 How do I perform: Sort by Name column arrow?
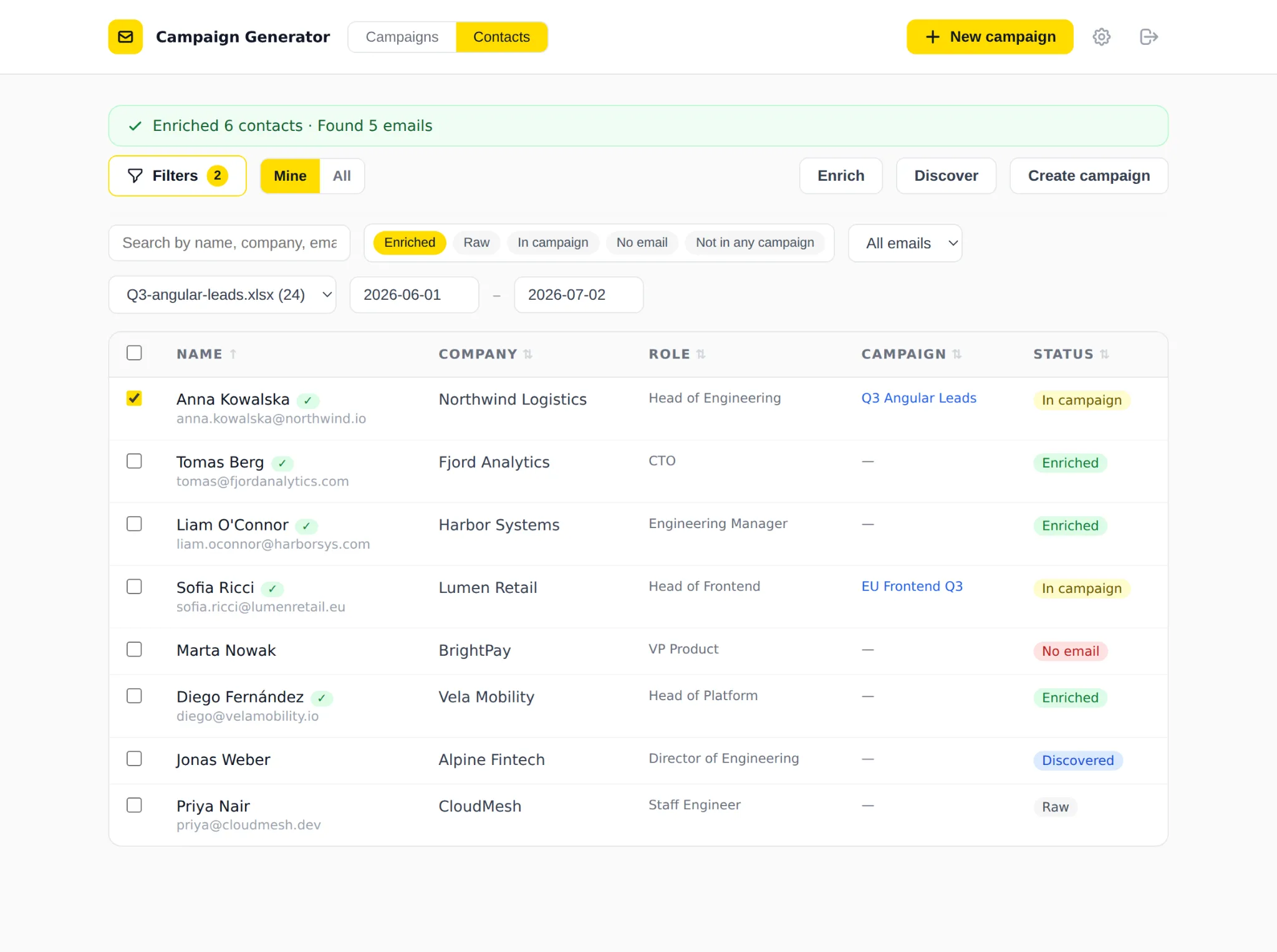coord(233,354)
